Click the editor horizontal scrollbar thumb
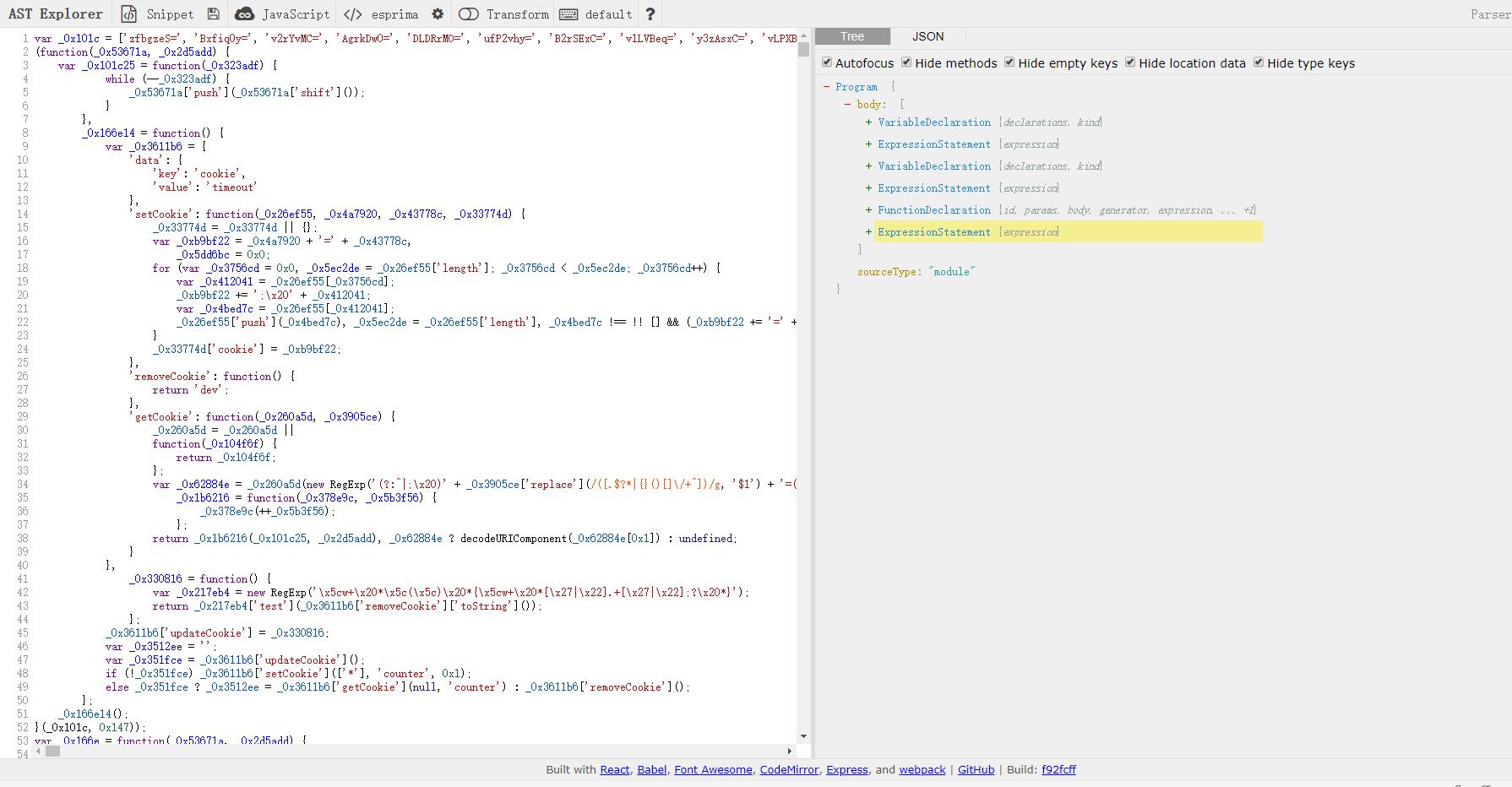This screenshot has height=787, width=1512. [x=52, y=751]
